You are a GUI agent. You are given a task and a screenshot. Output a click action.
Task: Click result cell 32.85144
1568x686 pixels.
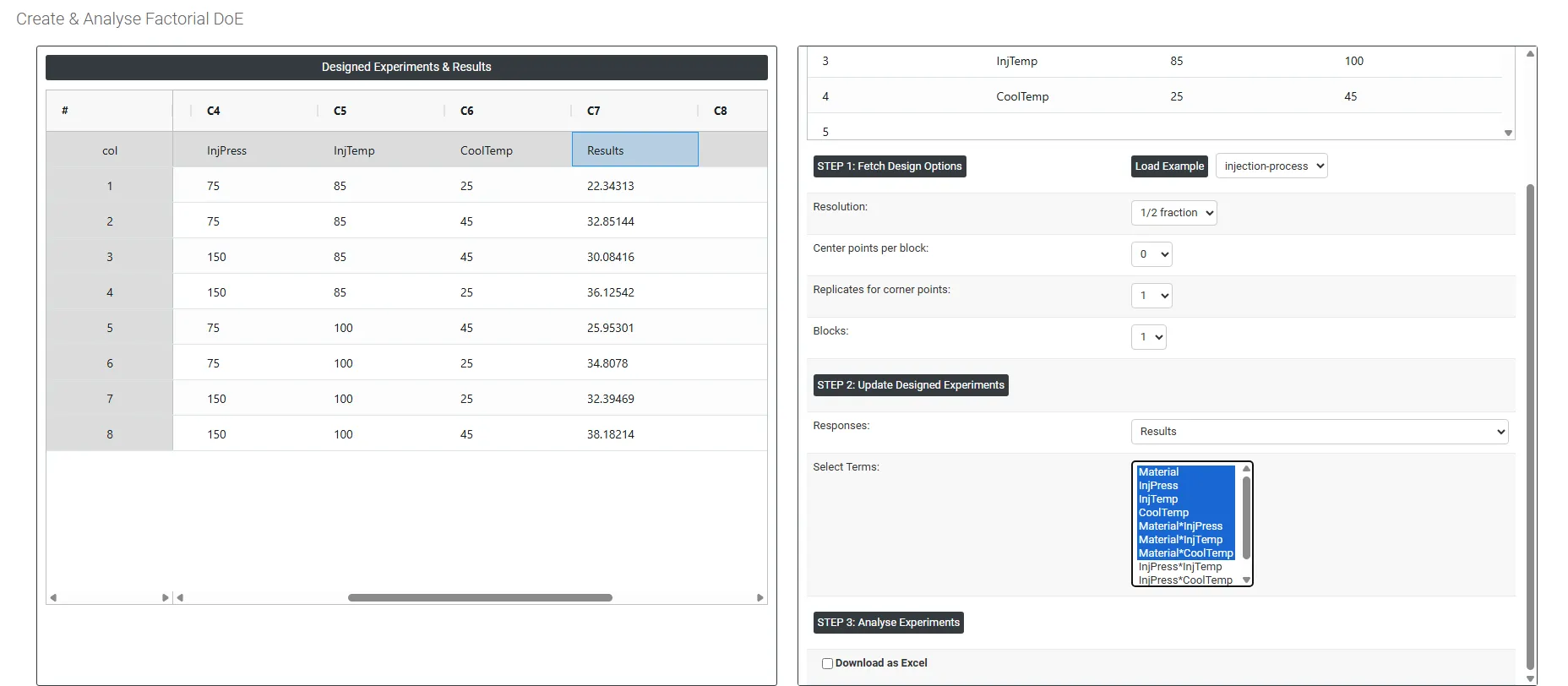click(634, 221)
